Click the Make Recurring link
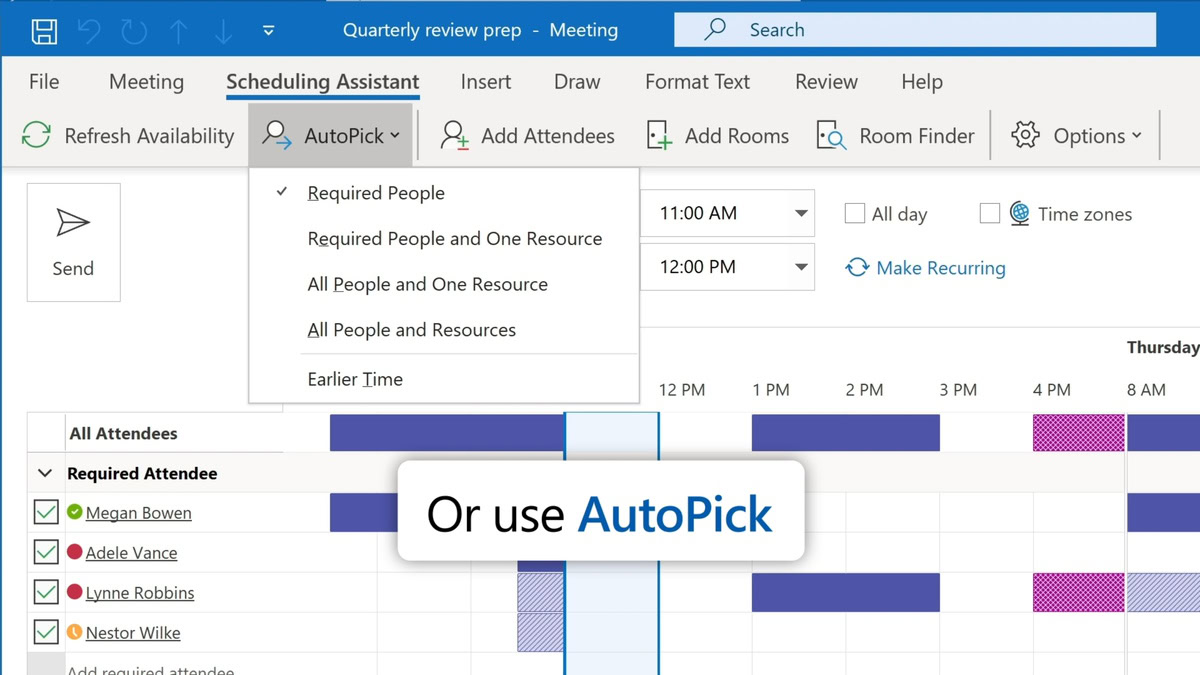 click(925, 268)
